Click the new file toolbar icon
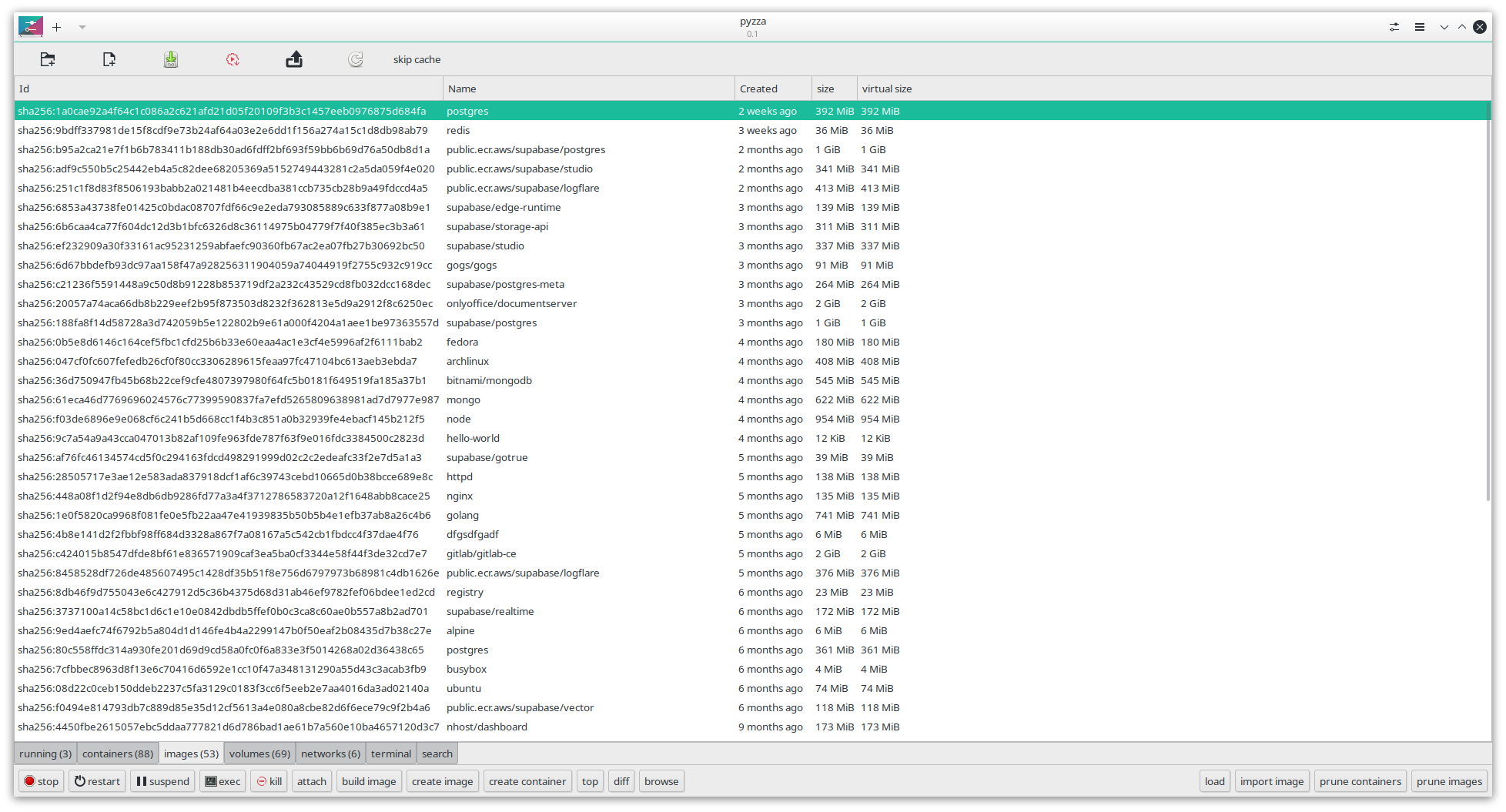The image size is (1506, 812). pyautogui.click(x=109, y=59)
